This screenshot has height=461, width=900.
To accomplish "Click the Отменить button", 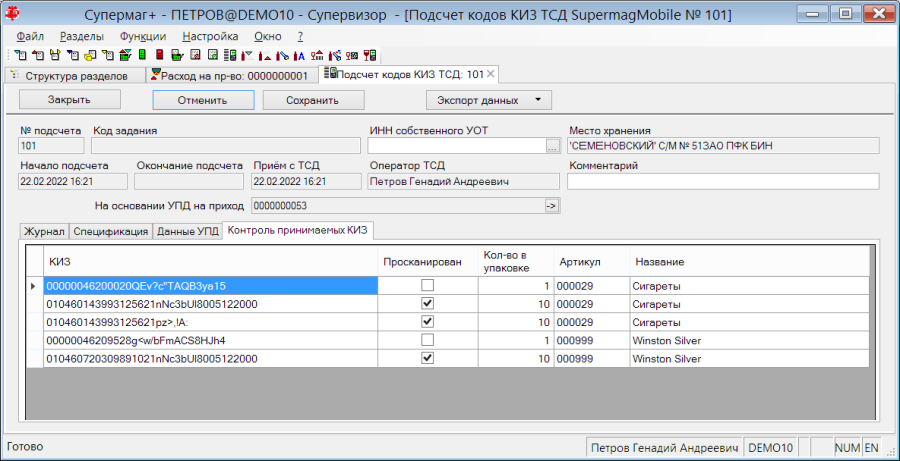I will [x=203, y=100].
